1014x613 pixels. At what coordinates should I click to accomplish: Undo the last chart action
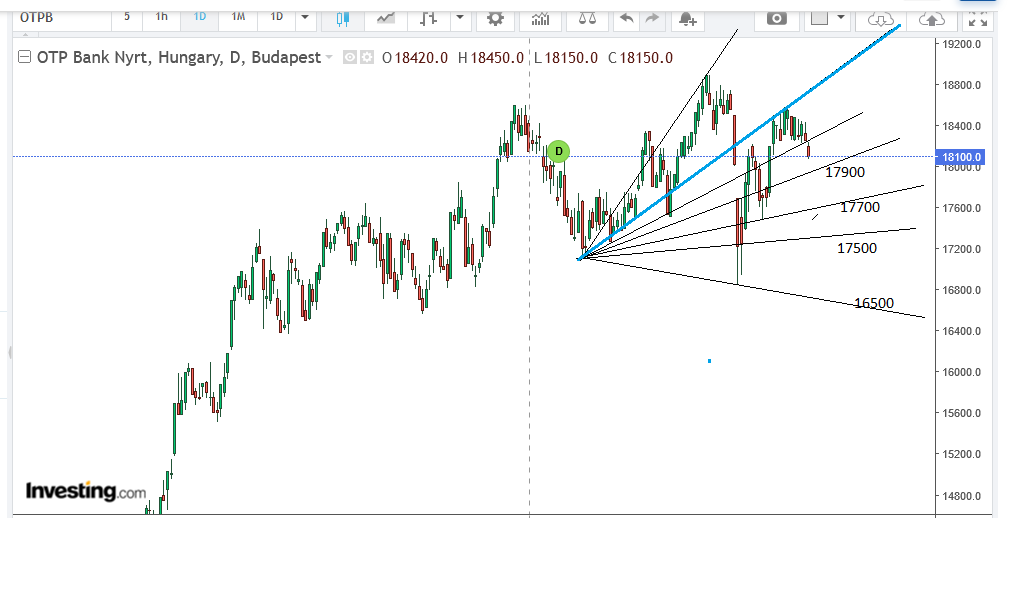click(626, 18)
